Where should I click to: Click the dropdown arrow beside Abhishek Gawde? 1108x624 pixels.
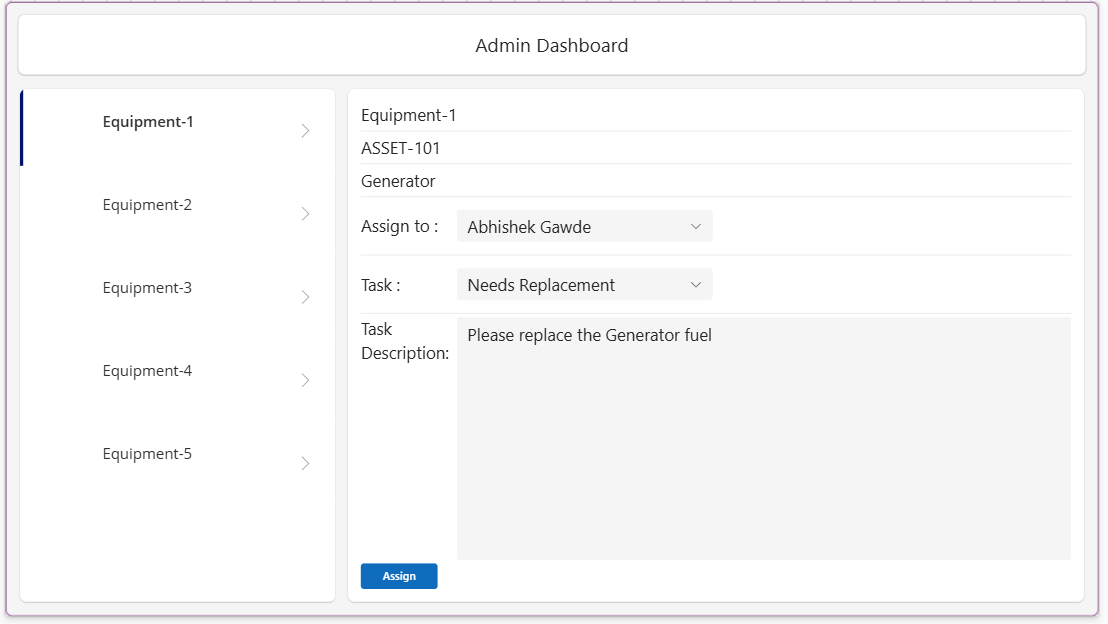[696, 226]
